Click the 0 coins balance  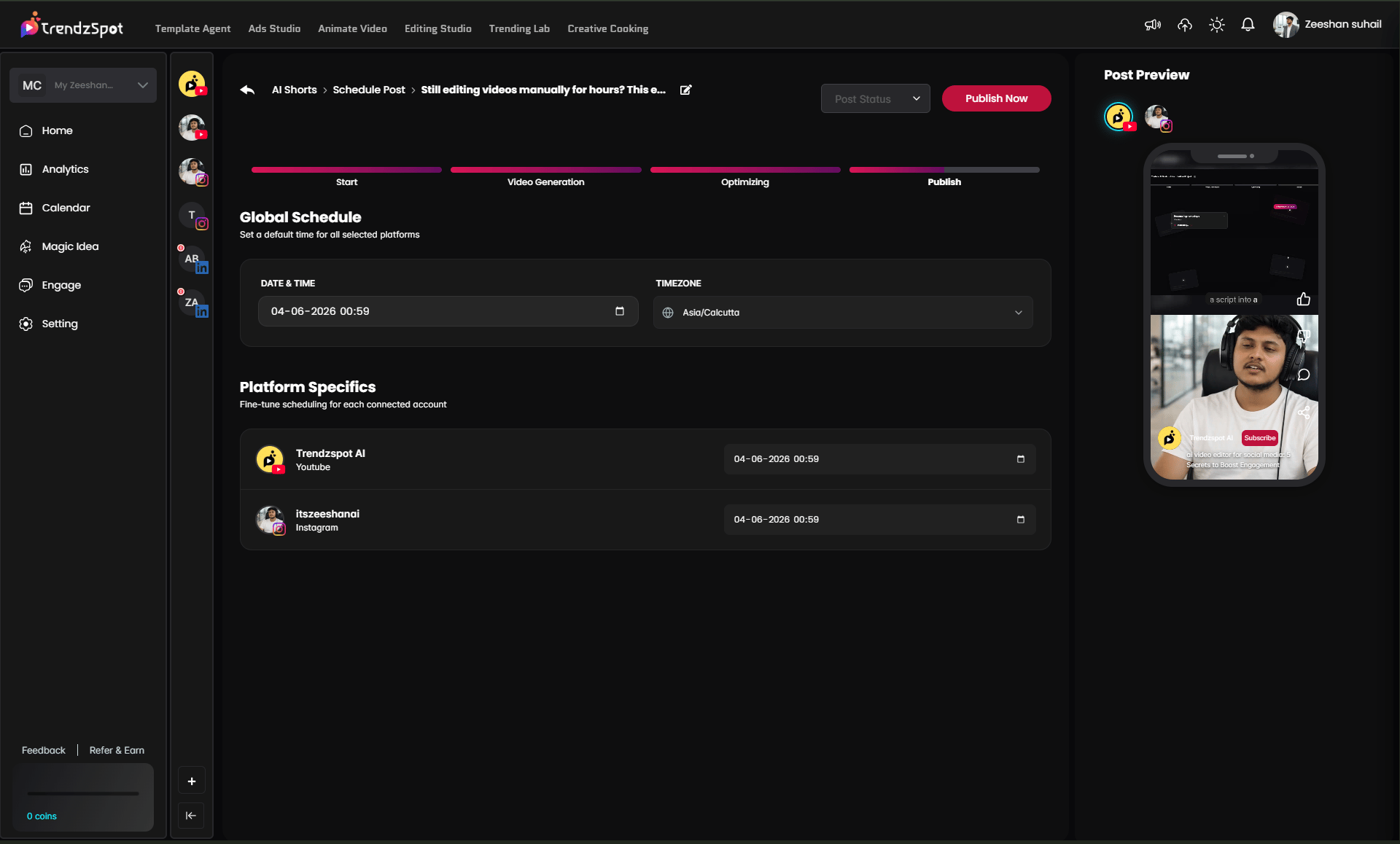click(x=42, y=816)
